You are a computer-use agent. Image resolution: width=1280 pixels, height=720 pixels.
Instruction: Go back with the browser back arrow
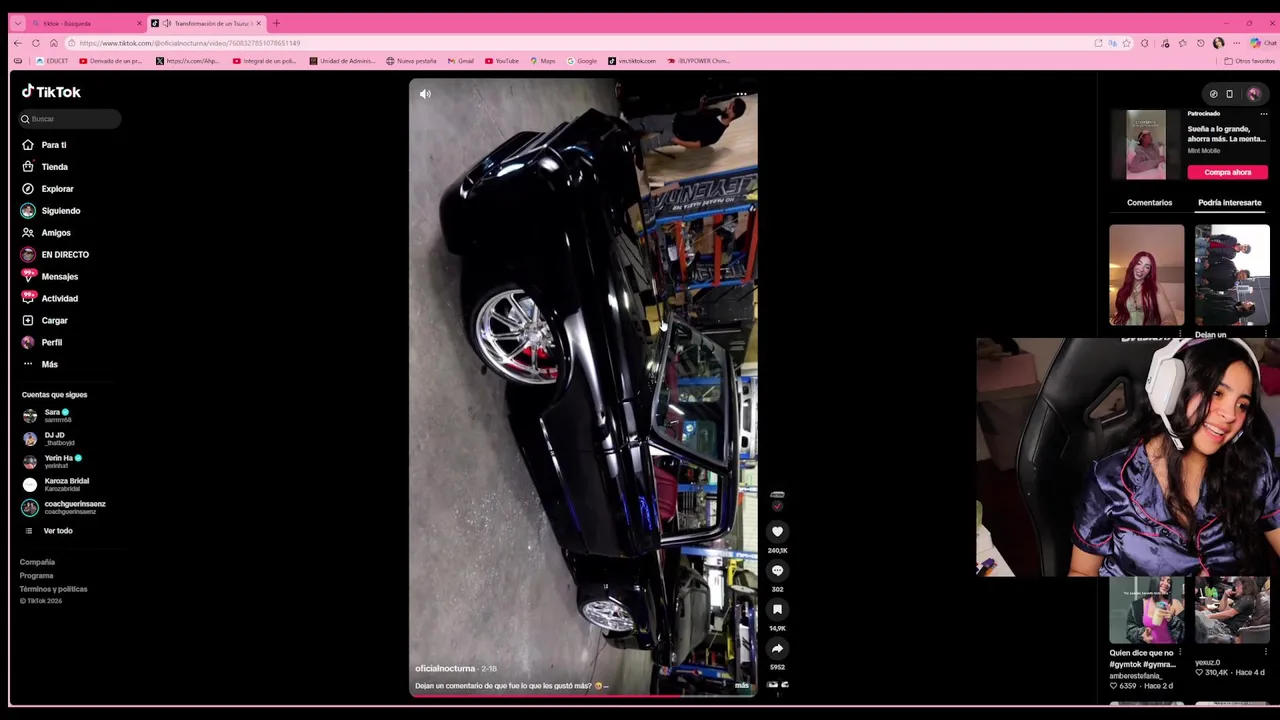[17, 43]
